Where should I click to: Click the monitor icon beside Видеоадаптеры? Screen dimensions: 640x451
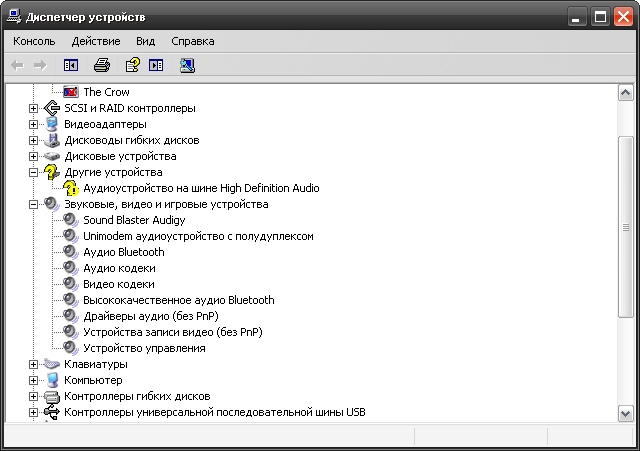click(52, 124)
